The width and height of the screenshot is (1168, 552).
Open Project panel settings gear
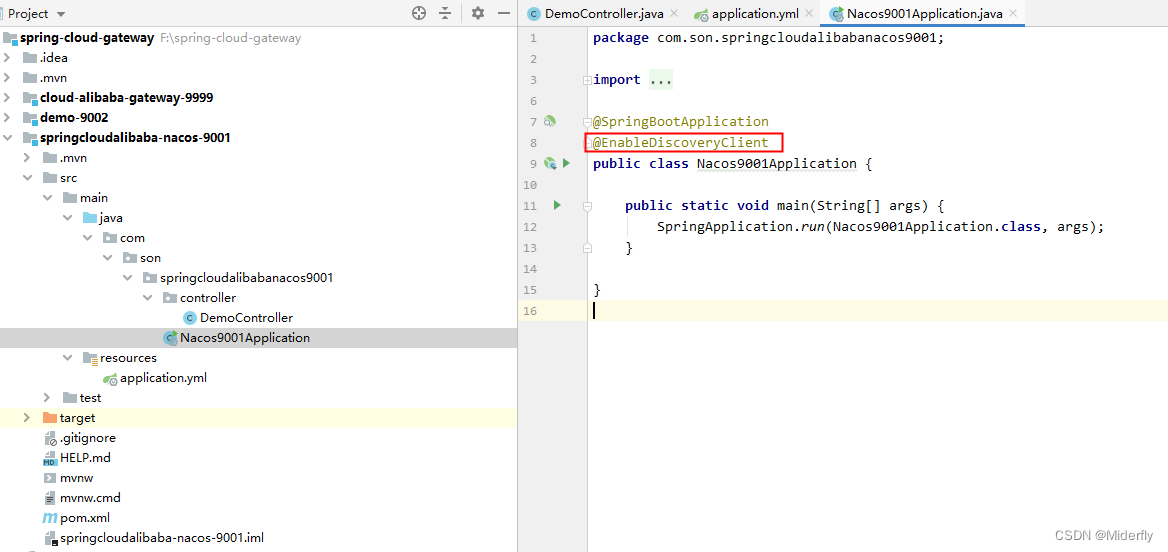pyautogui.click(x=478, y=13)
